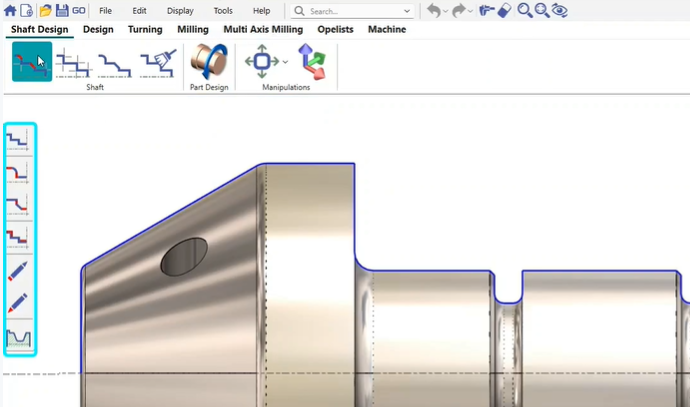Open a file with the folder icon
Screen dimensions: 690x407
45,11
